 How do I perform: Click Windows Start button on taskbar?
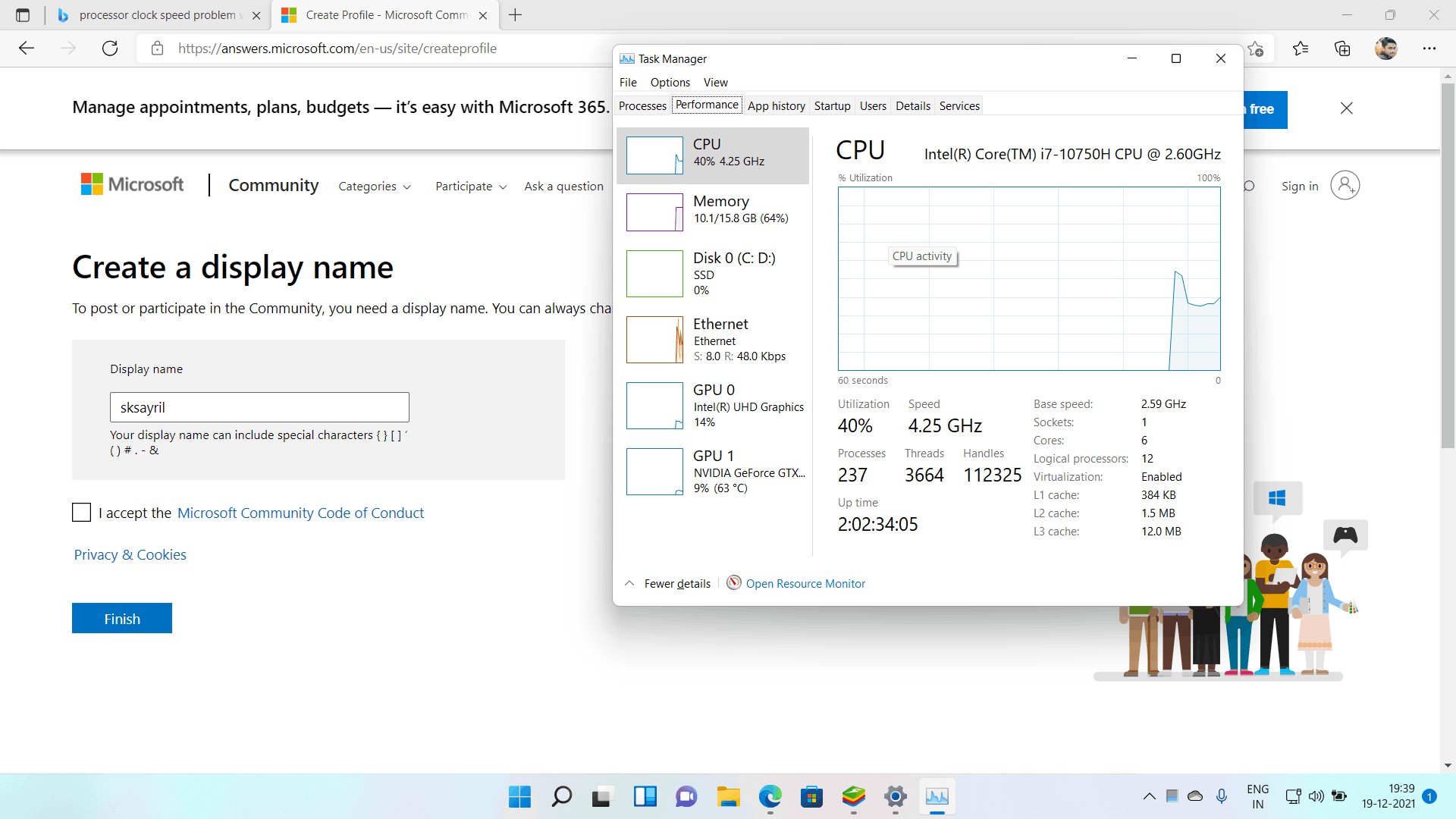(519, 796)
